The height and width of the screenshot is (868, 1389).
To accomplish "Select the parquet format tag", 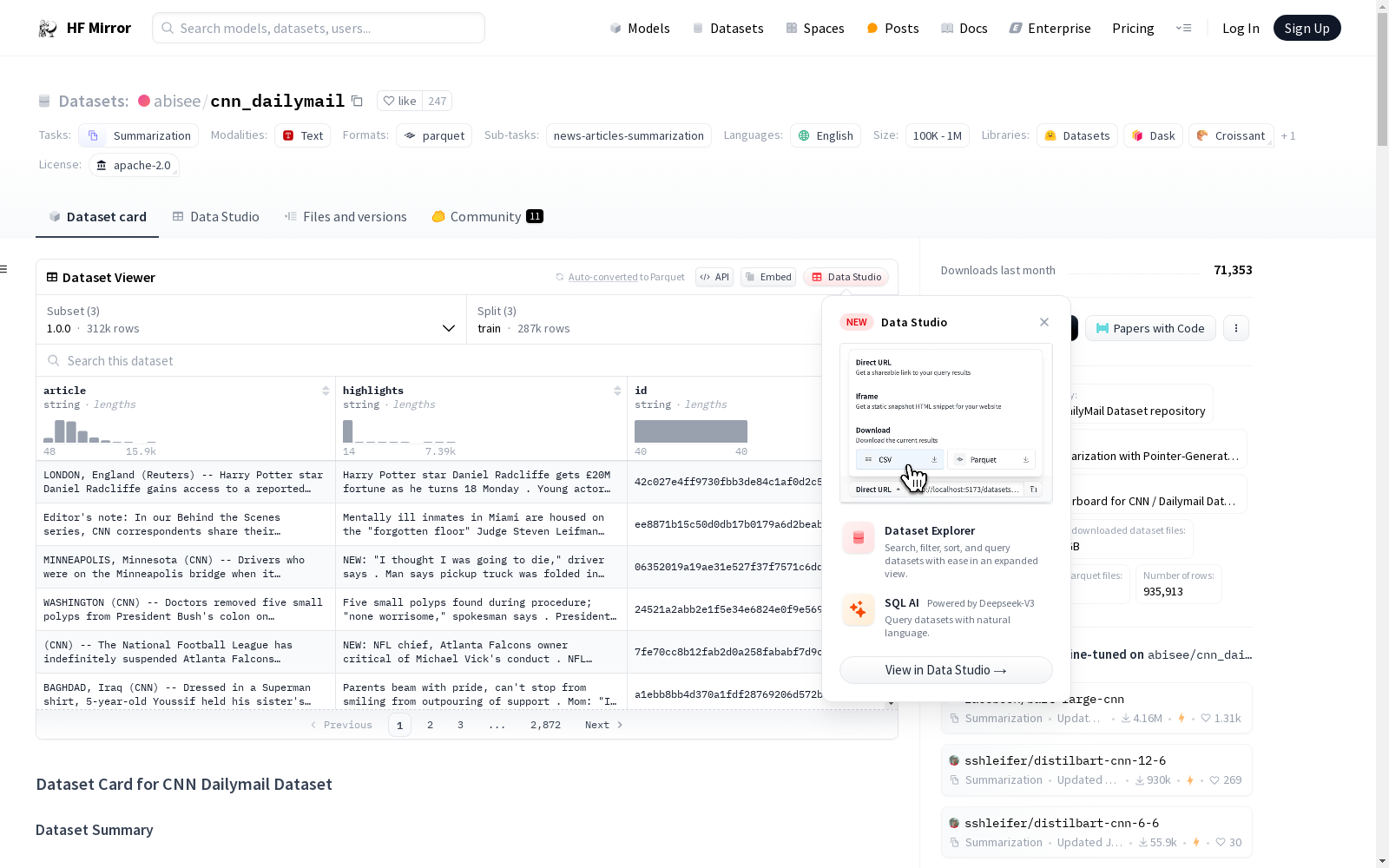I will tap(434, 135).
